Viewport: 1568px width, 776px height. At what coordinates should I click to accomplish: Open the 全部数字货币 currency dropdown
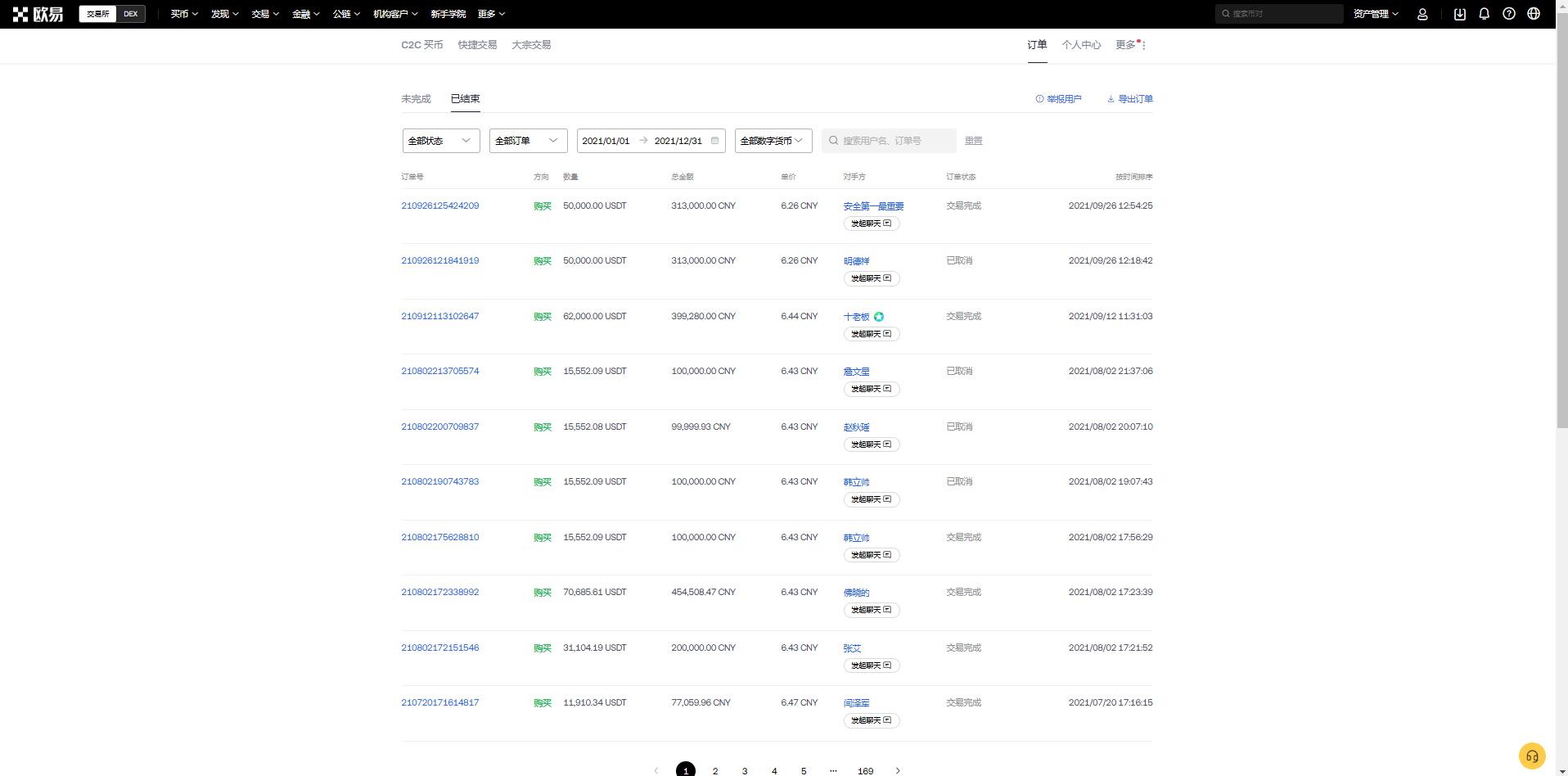(773, 141)
